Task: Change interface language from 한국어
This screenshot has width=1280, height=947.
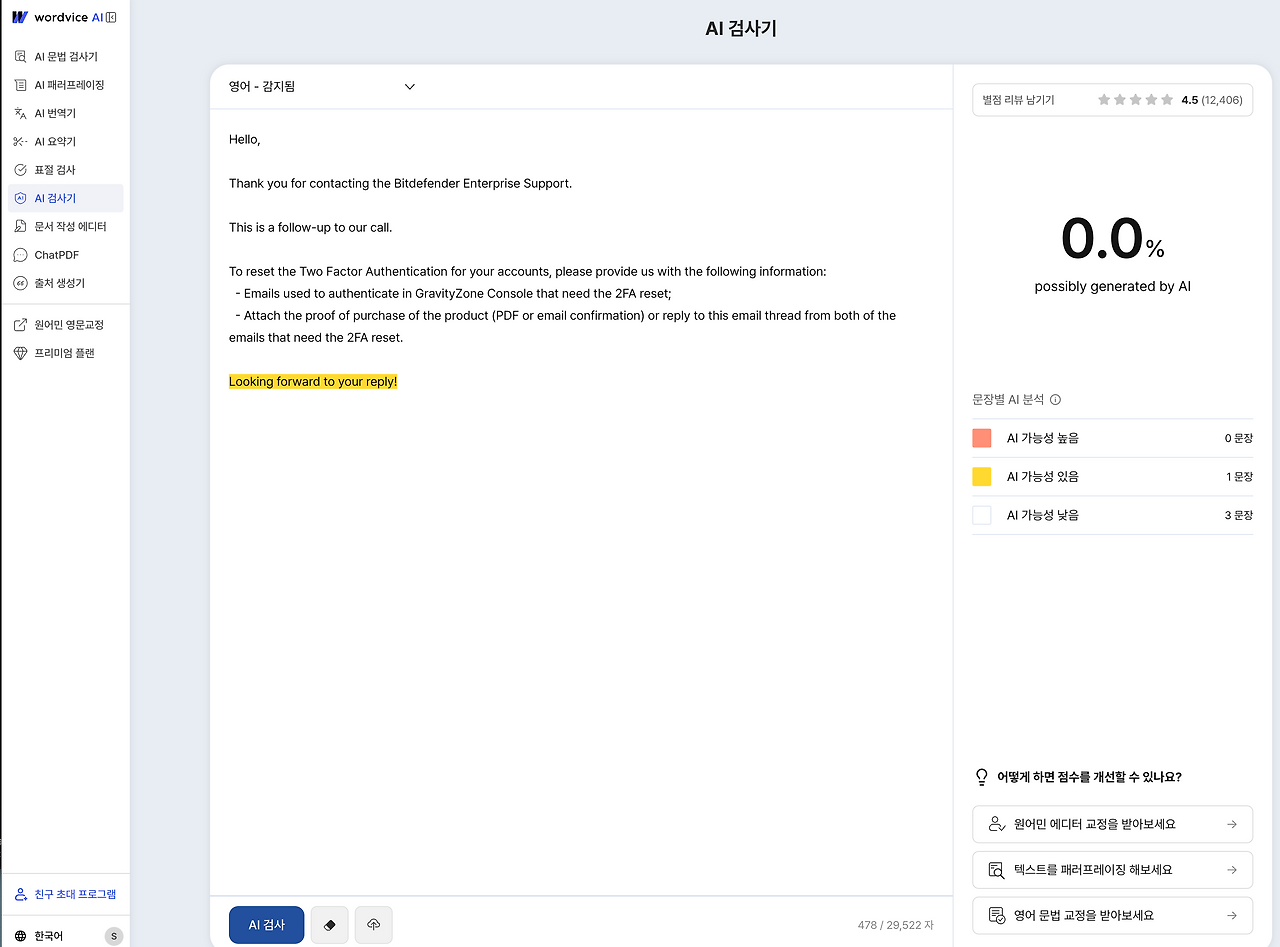Action: tap(47, 936)
